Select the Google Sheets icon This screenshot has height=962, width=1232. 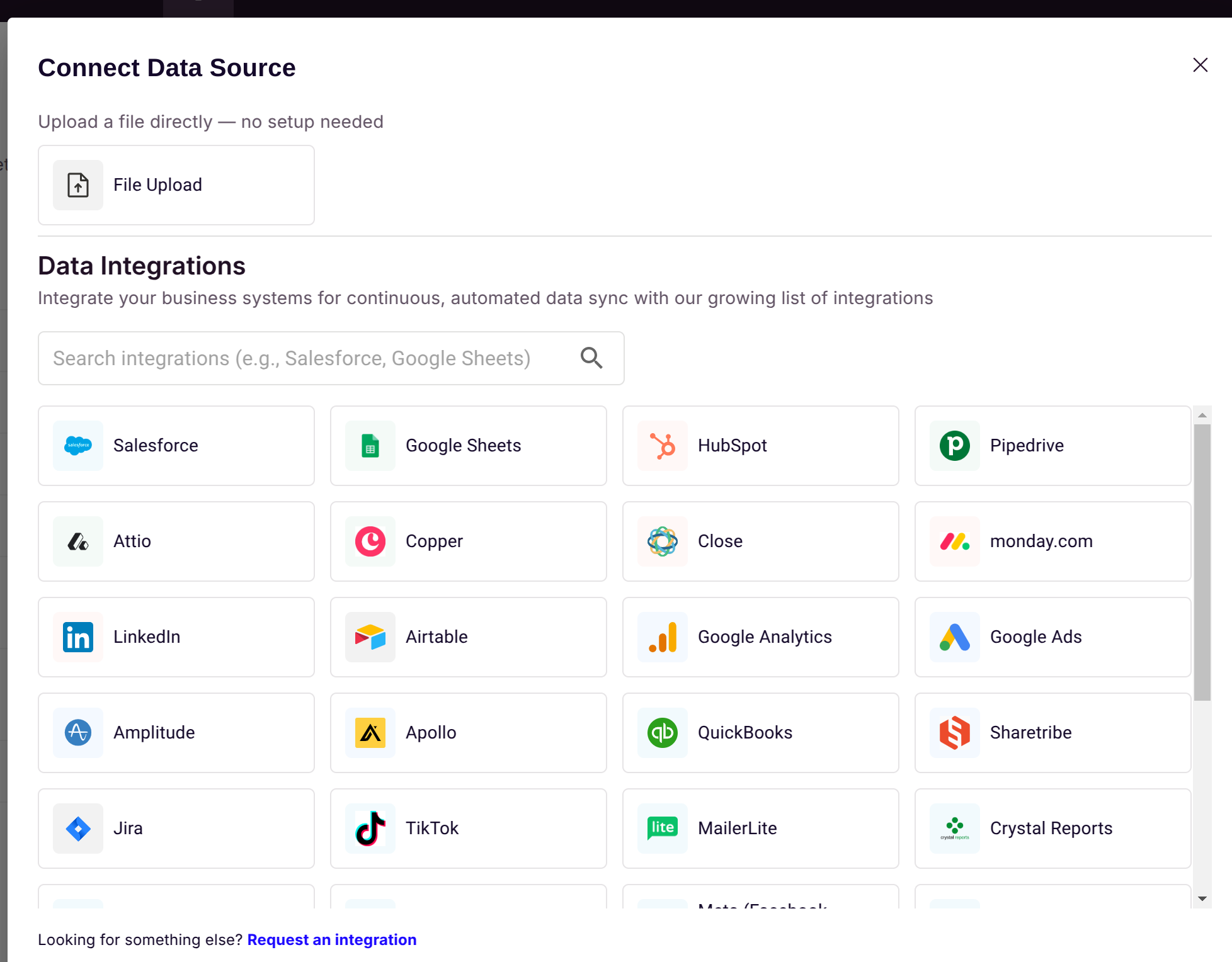pyautogui.click(x=370, y=446)
